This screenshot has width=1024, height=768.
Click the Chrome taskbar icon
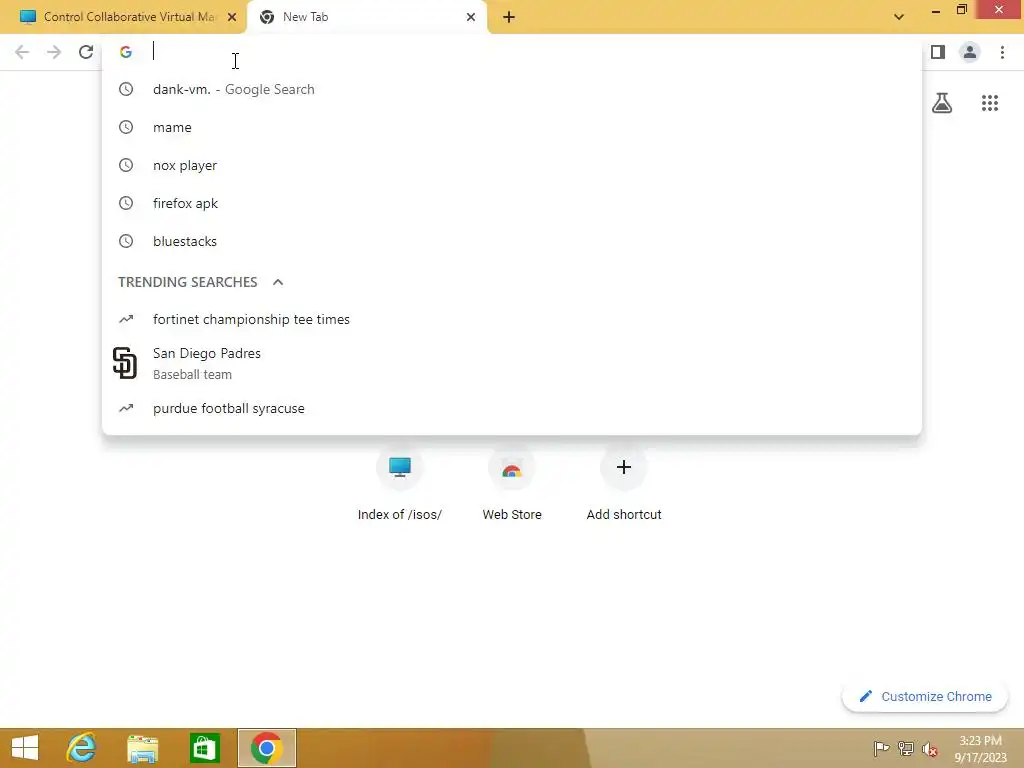pos(266,748)
